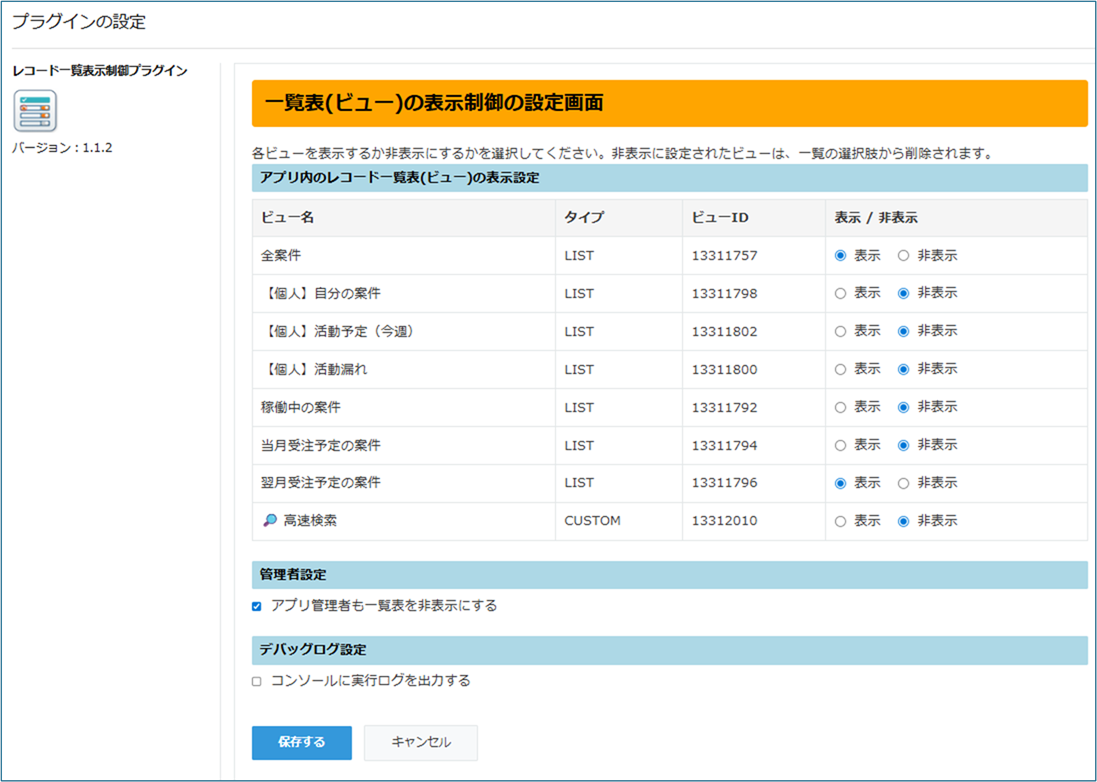Select 非表示 for the 全案件 view
This screenshot has width=1097, height=782.
904,256
